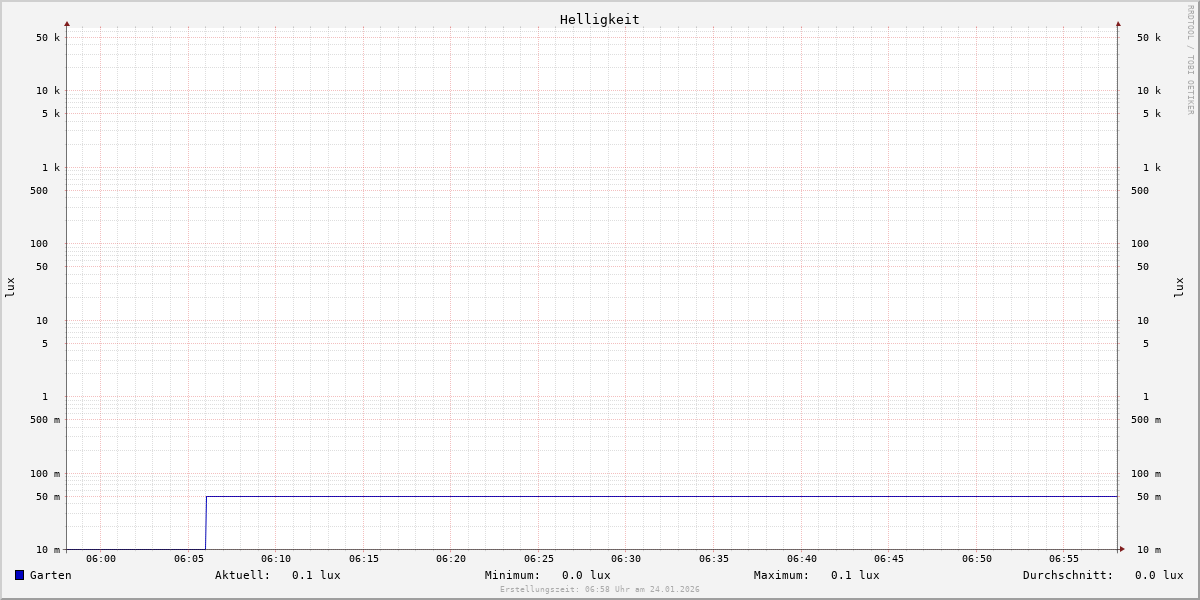Click the red arrow atop the right y-axis
The image size is (1200, 600).
tap(1118, 23)
